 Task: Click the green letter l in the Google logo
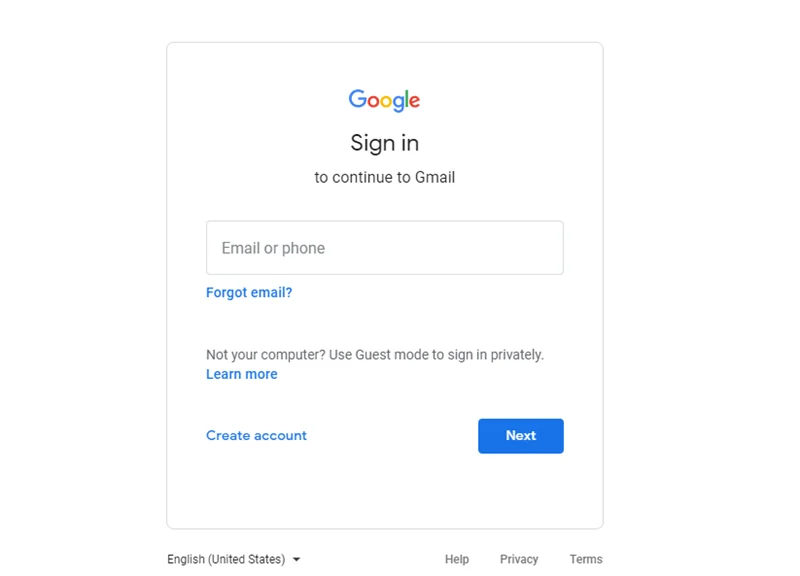pos(405,99)
